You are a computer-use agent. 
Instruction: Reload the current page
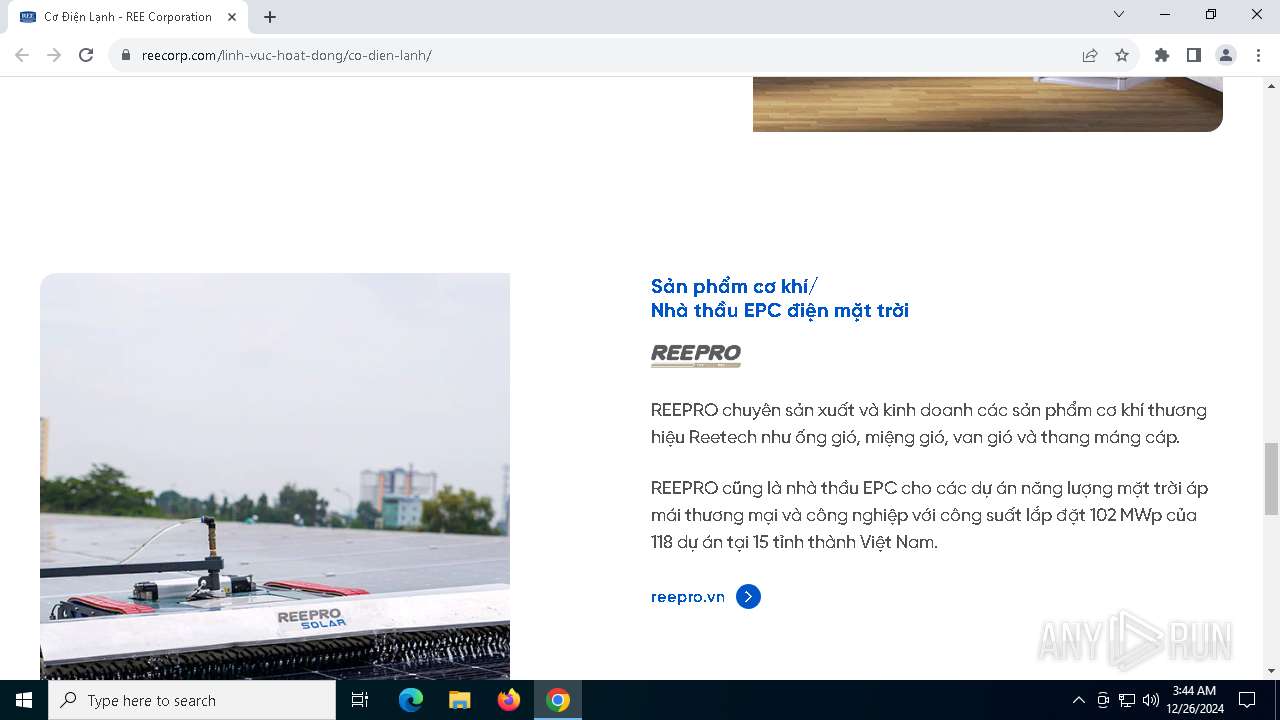(x=86, y=55)
